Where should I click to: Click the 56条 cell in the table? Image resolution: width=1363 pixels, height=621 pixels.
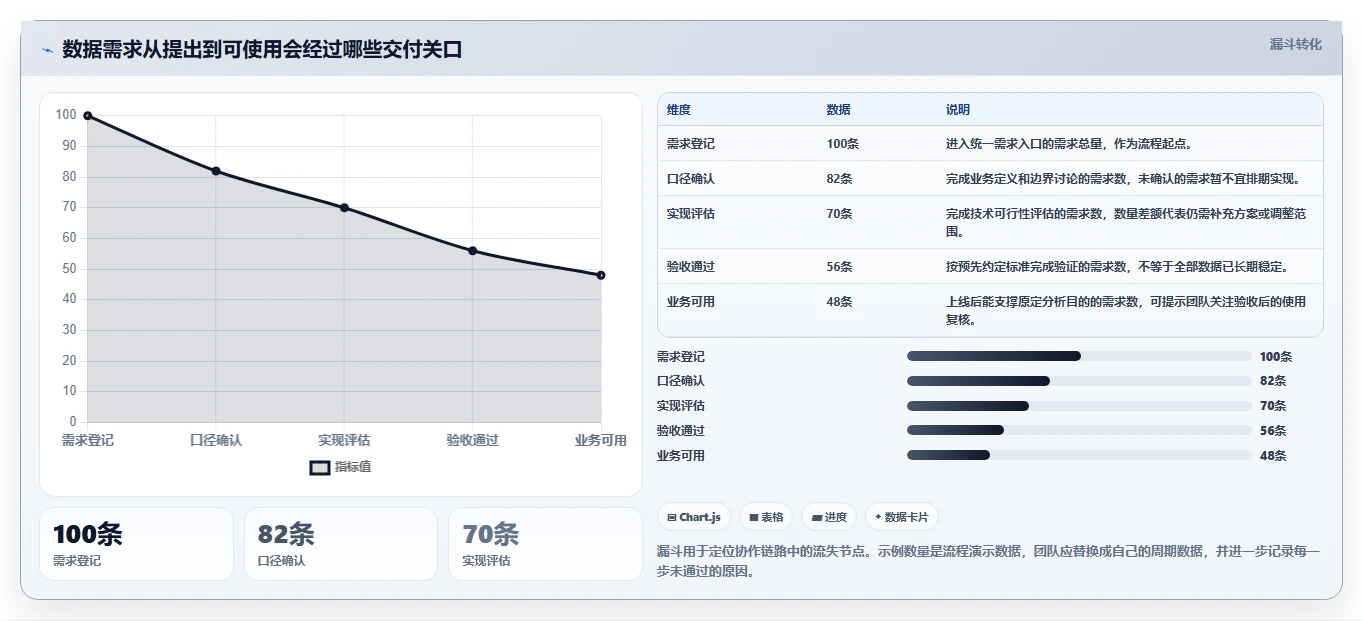(x=839, y=267)
